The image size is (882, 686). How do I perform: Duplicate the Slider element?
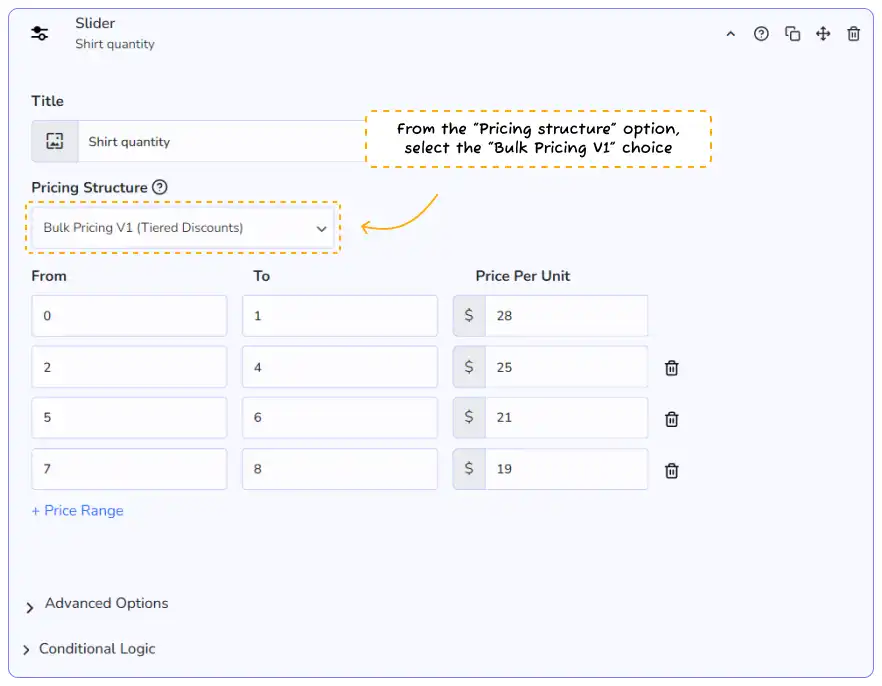pos(792,34)
